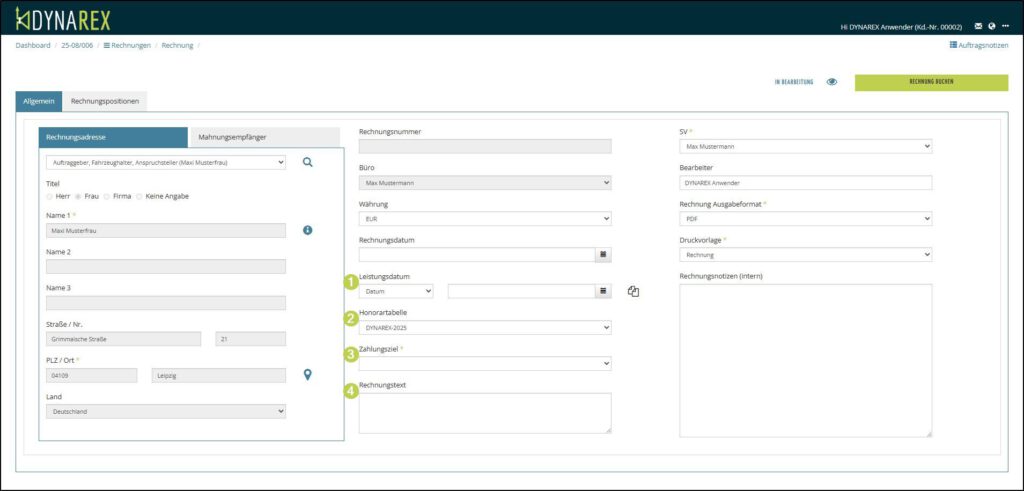Viewport: 1024px width, 491px height.
Task: Open the calendar picker for Rechnungsdatum
Action: point(603,255)
